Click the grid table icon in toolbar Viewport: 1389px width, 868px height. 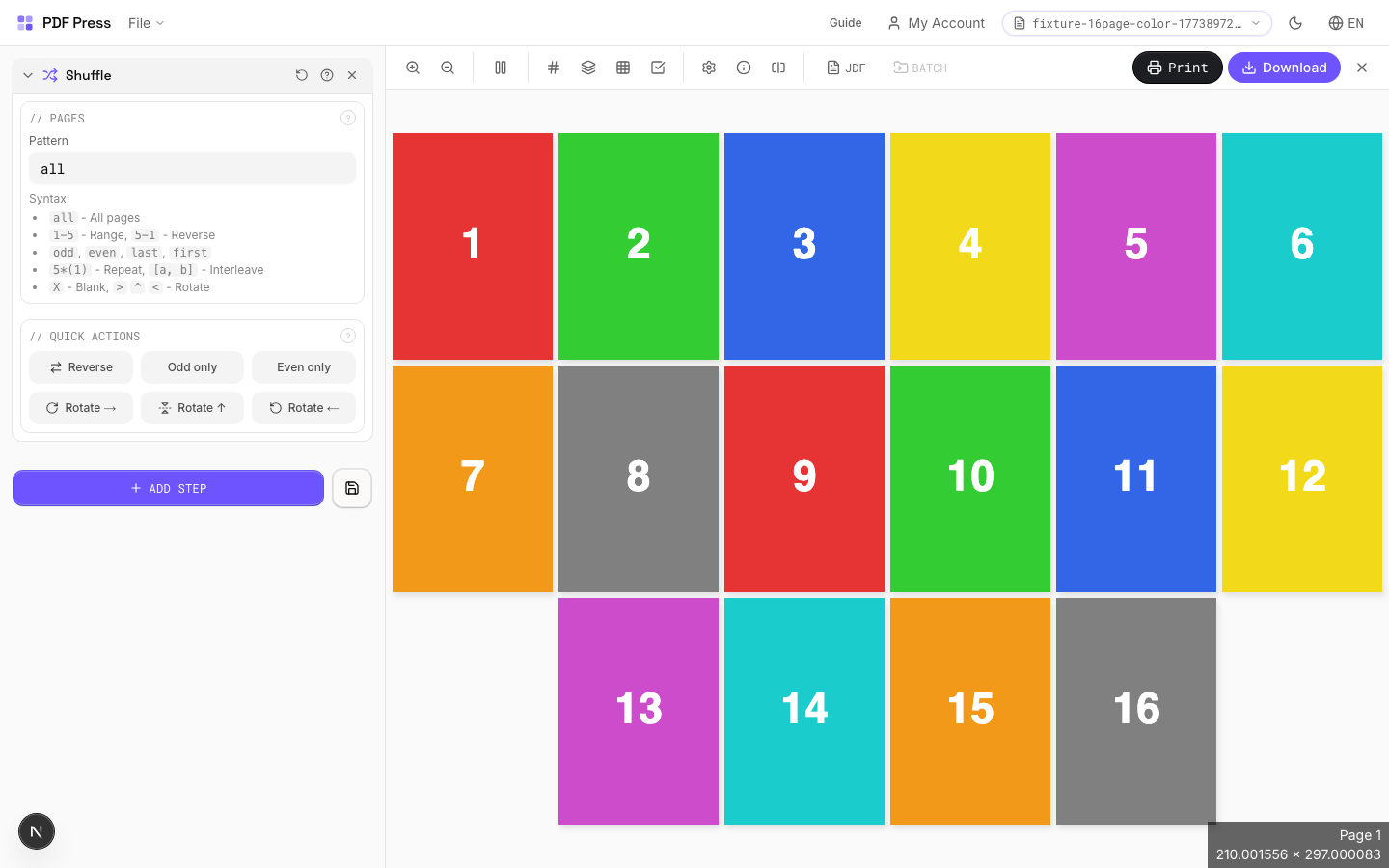click(x=623, y=68)
